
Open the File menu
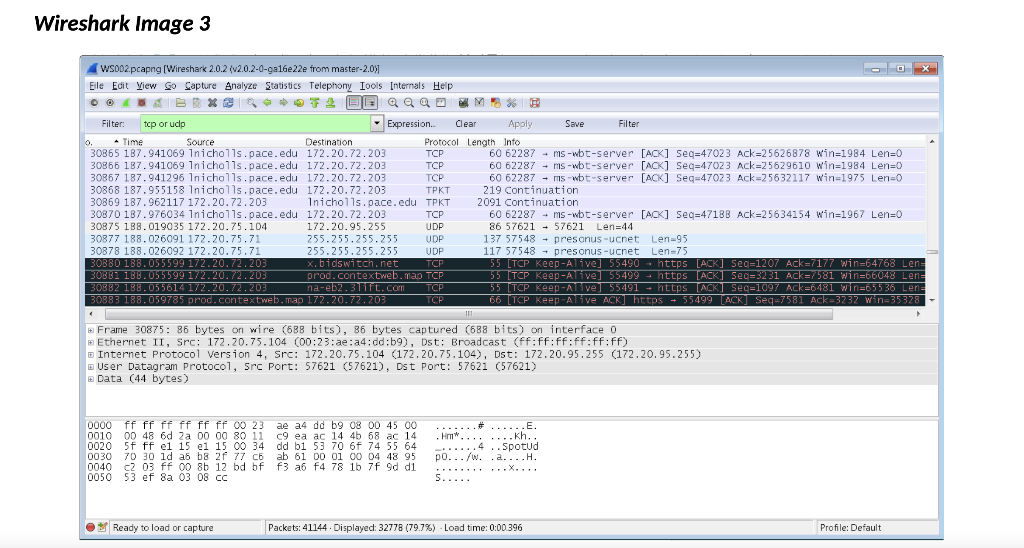coord(96,86)
